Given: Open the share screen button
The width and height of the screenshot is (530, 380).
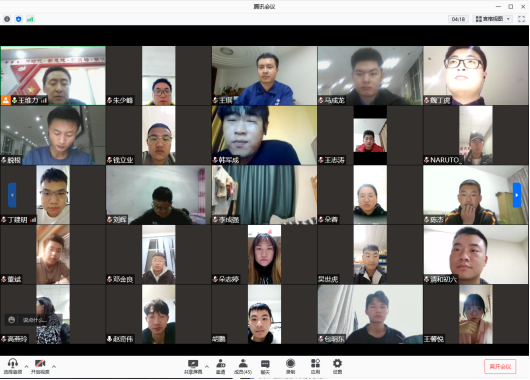Looking at the screenshot, I should [193, 366].
